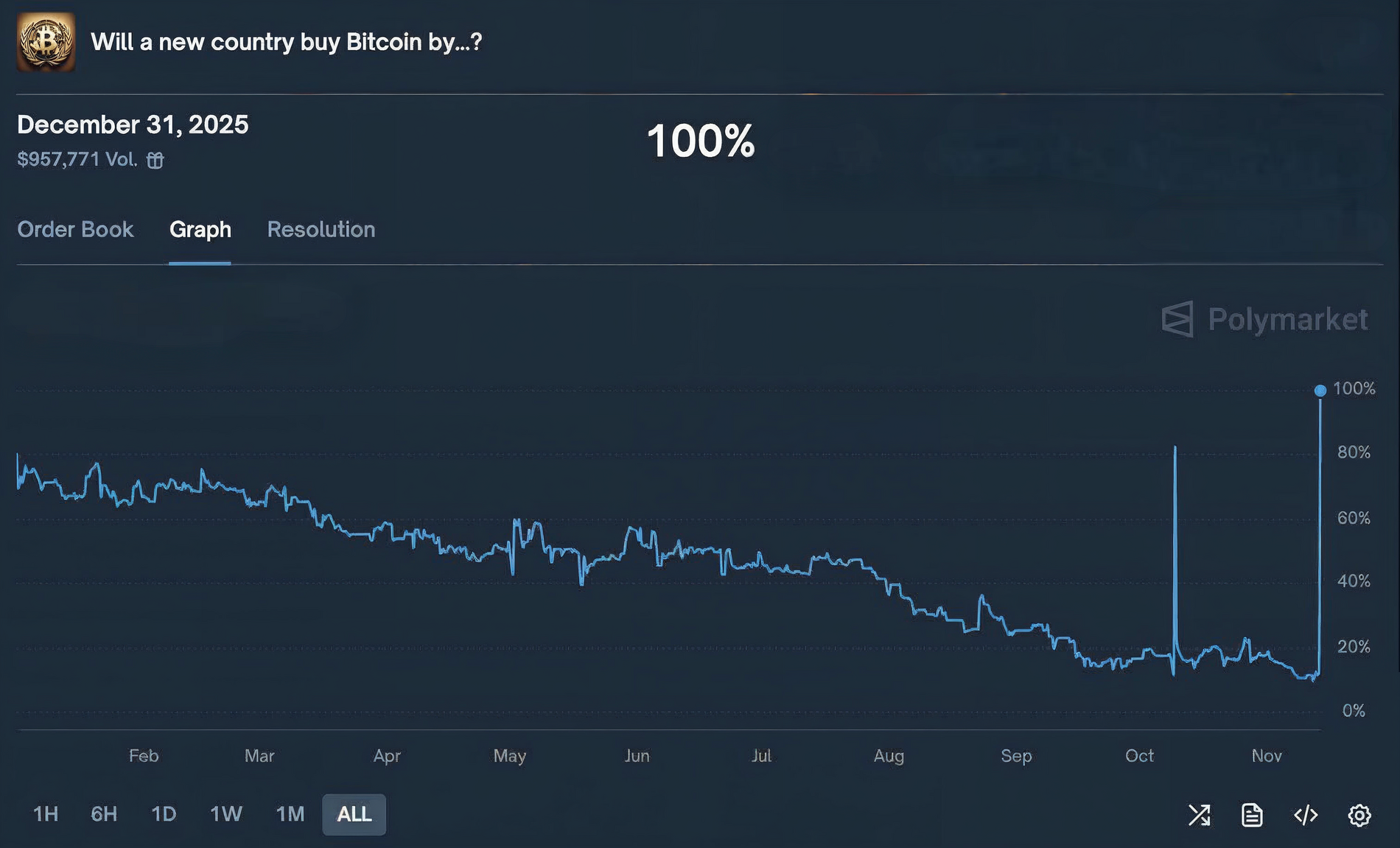
Task: Set chart range to 6H
Action: coord(104,814)
